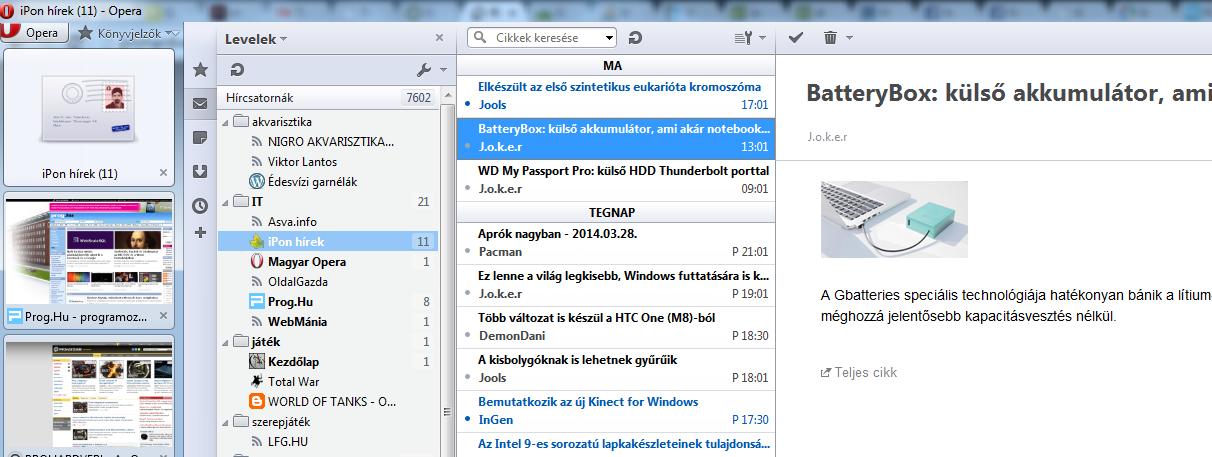The height and width of the screenshot is (457, 1212).
Task: Open the Asva.info feed
Action: point(292,222)
